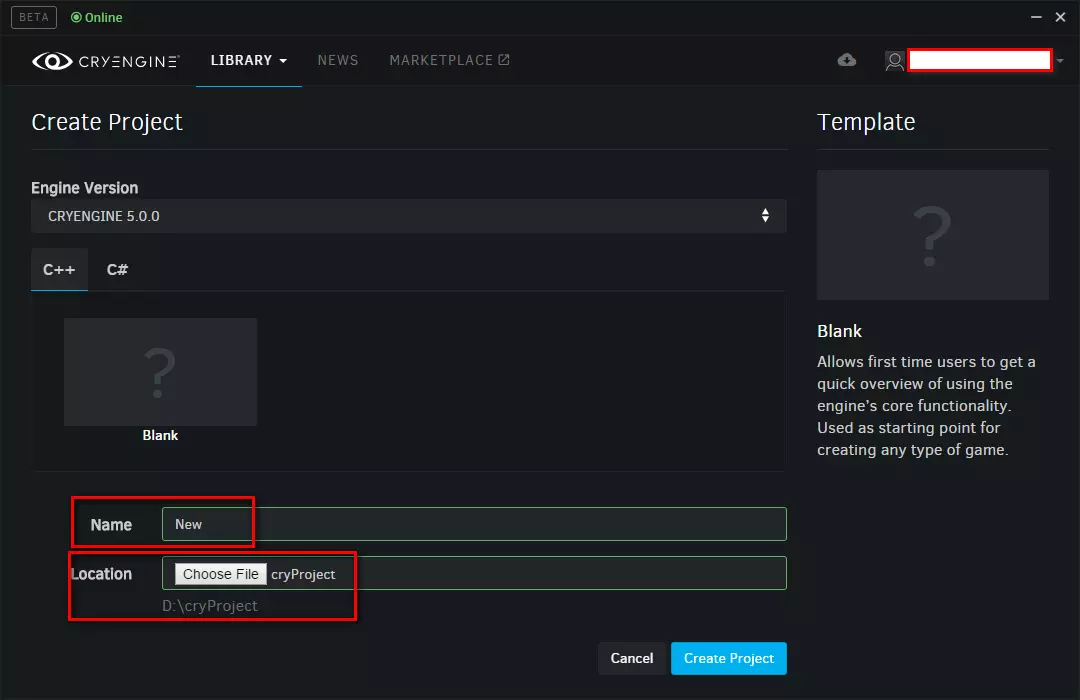Viewport: 1080px width, 700px height.
Task: Click the BETA badge
Action: click(33, 17)
